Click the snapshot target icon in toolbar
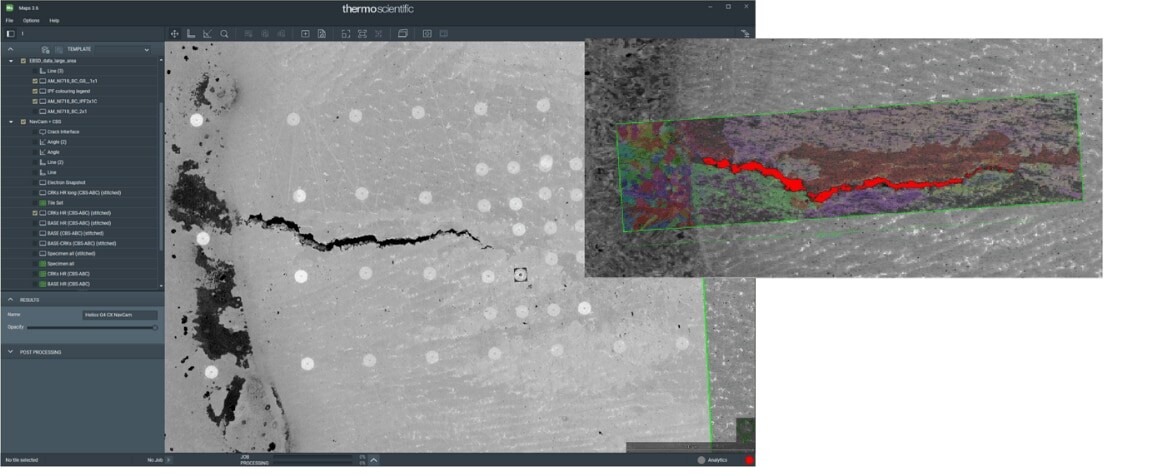 coord(427,34)
